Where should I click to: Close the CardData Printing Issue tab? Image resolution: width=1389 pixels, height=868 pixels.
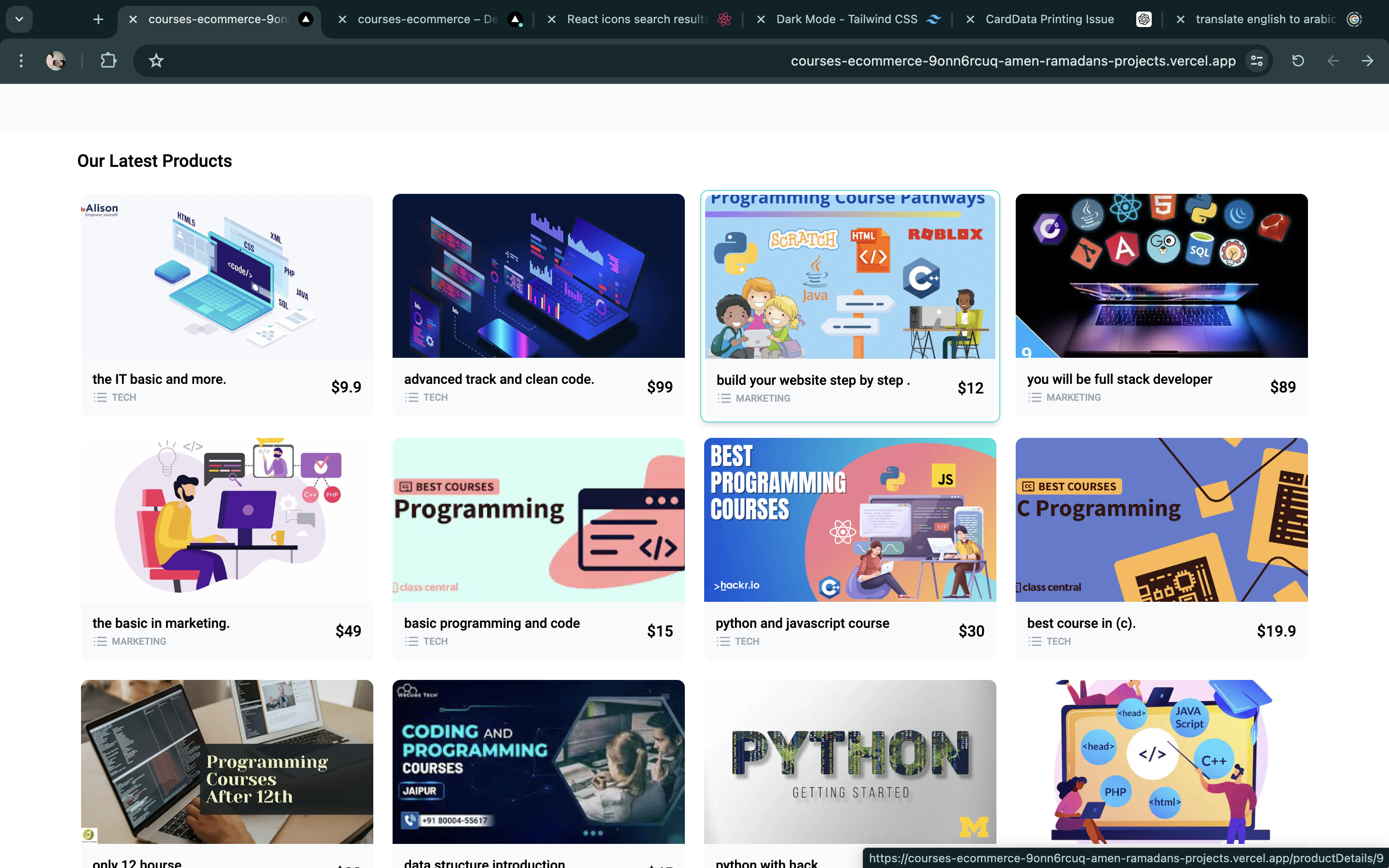(970, 19)
